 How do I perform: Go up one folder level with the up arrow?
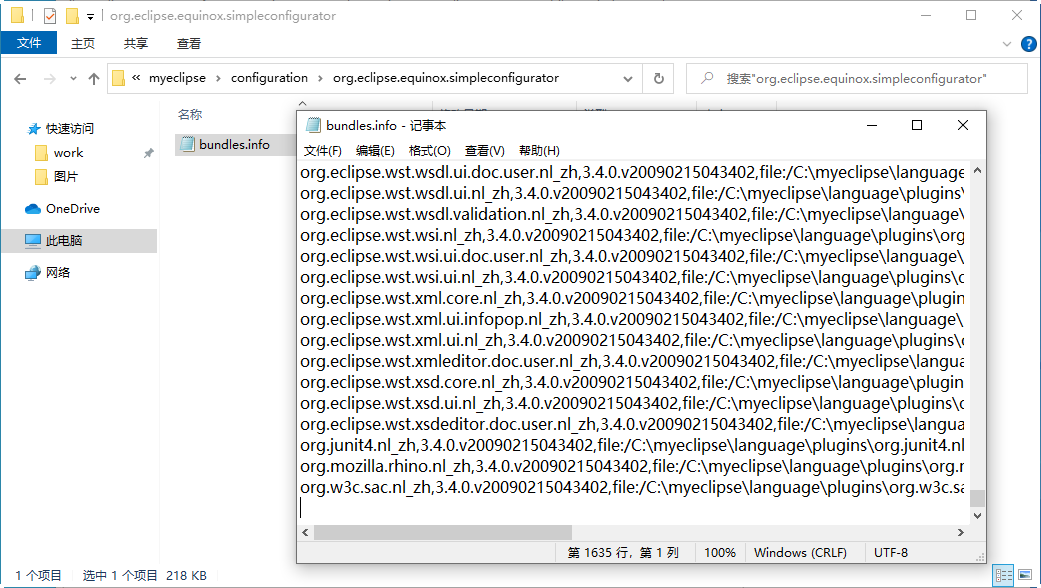(94, 78)
